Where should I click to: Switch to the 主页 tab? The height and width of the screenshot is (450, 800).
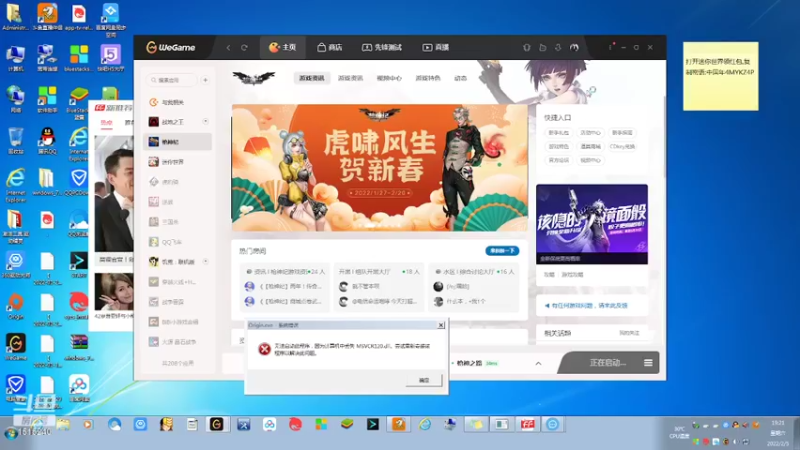283,47
